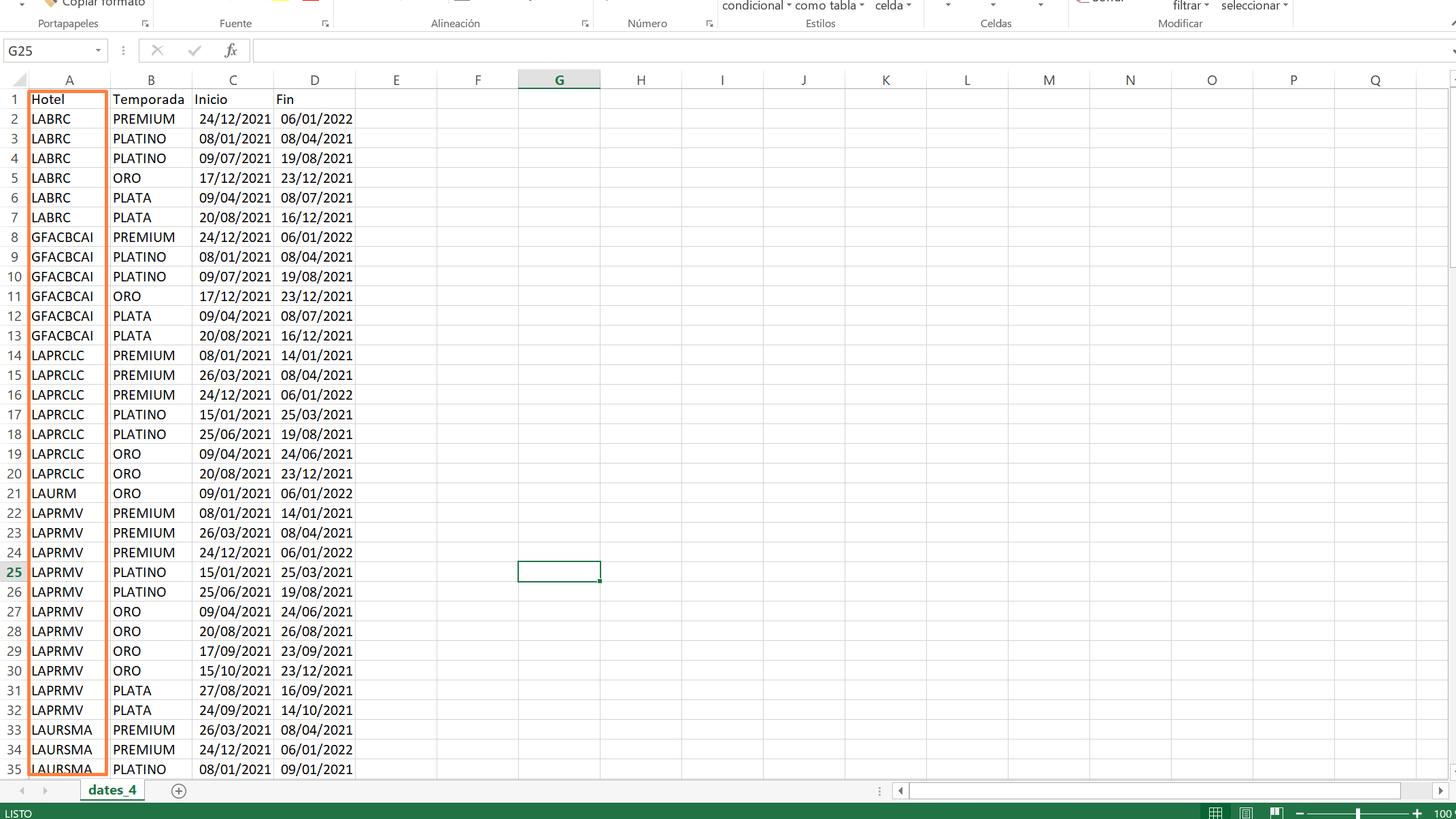The width and height of the screenshot is (1456, 819).
Task: Switch to Page Break Preview icon
Action: pos(1276,813)
